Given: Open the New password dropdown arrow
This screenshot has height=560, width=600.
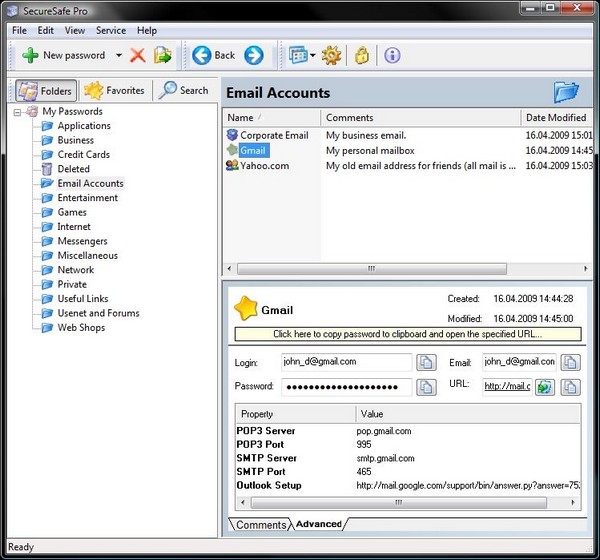Looking at the screenshot, I should [119, 55].
